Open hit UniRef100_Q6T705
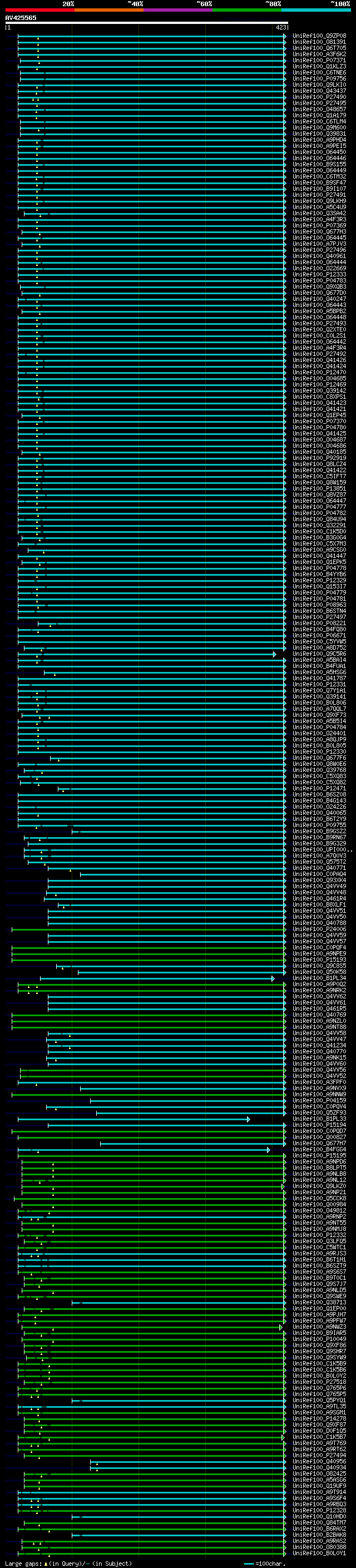The width and height of the screenshot is (356, 1568). point(319,48)
